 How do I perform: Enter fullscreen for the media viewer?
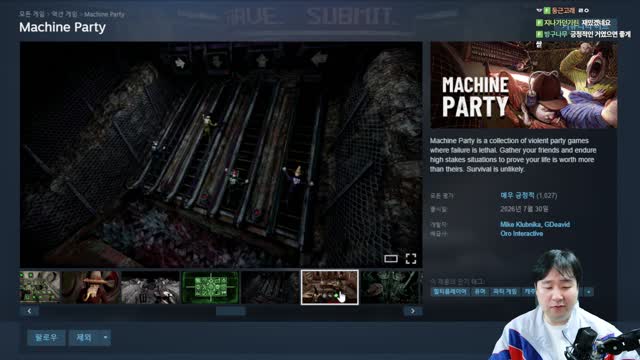[411, 258]
